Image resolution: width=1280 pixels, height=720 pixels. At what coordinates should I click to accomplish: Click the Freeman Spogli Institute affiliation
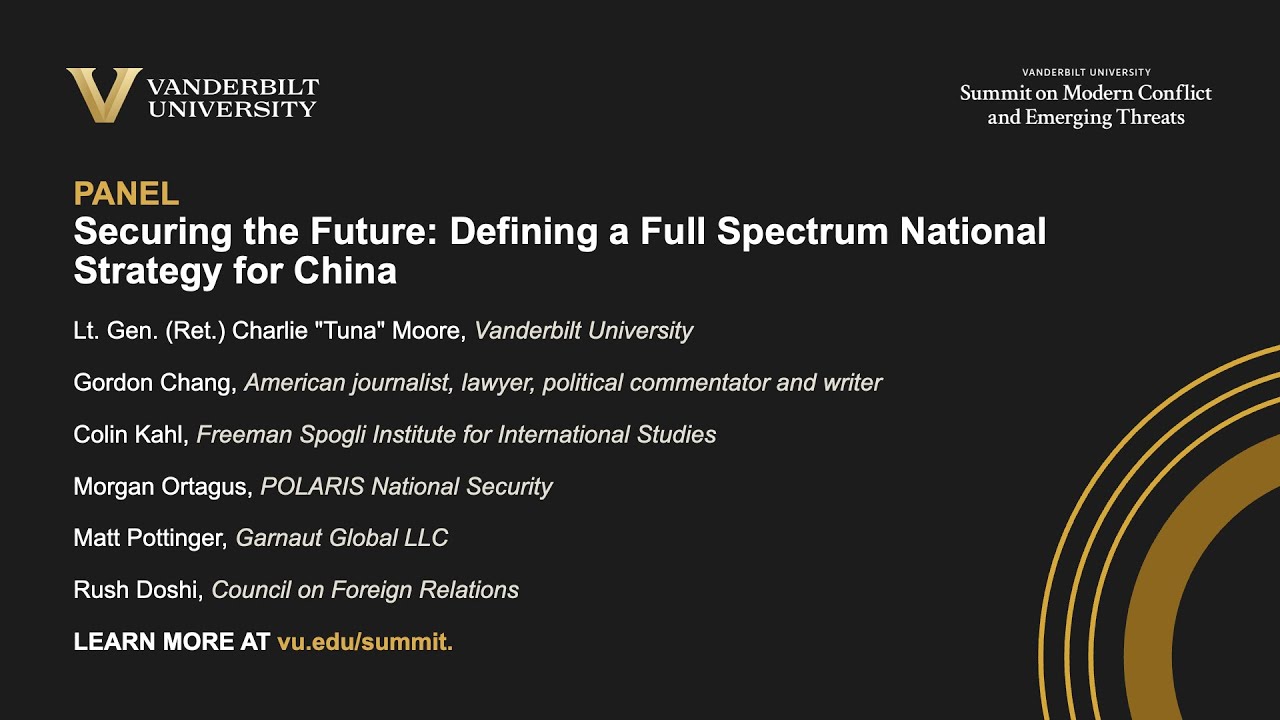456,434
